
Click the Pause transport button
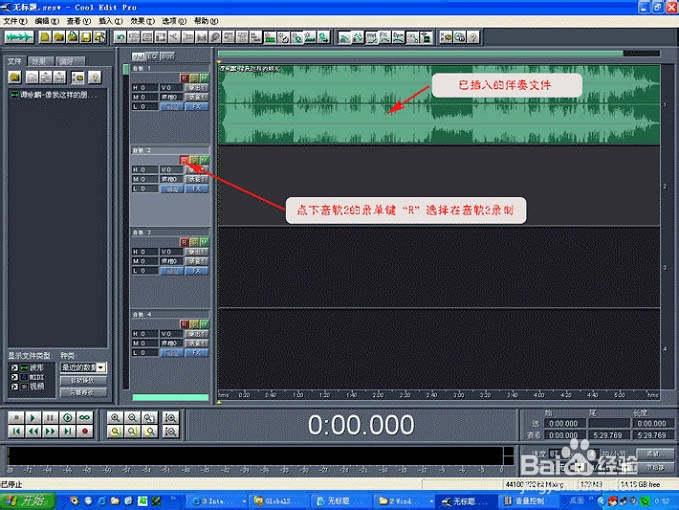pos(50,418)
